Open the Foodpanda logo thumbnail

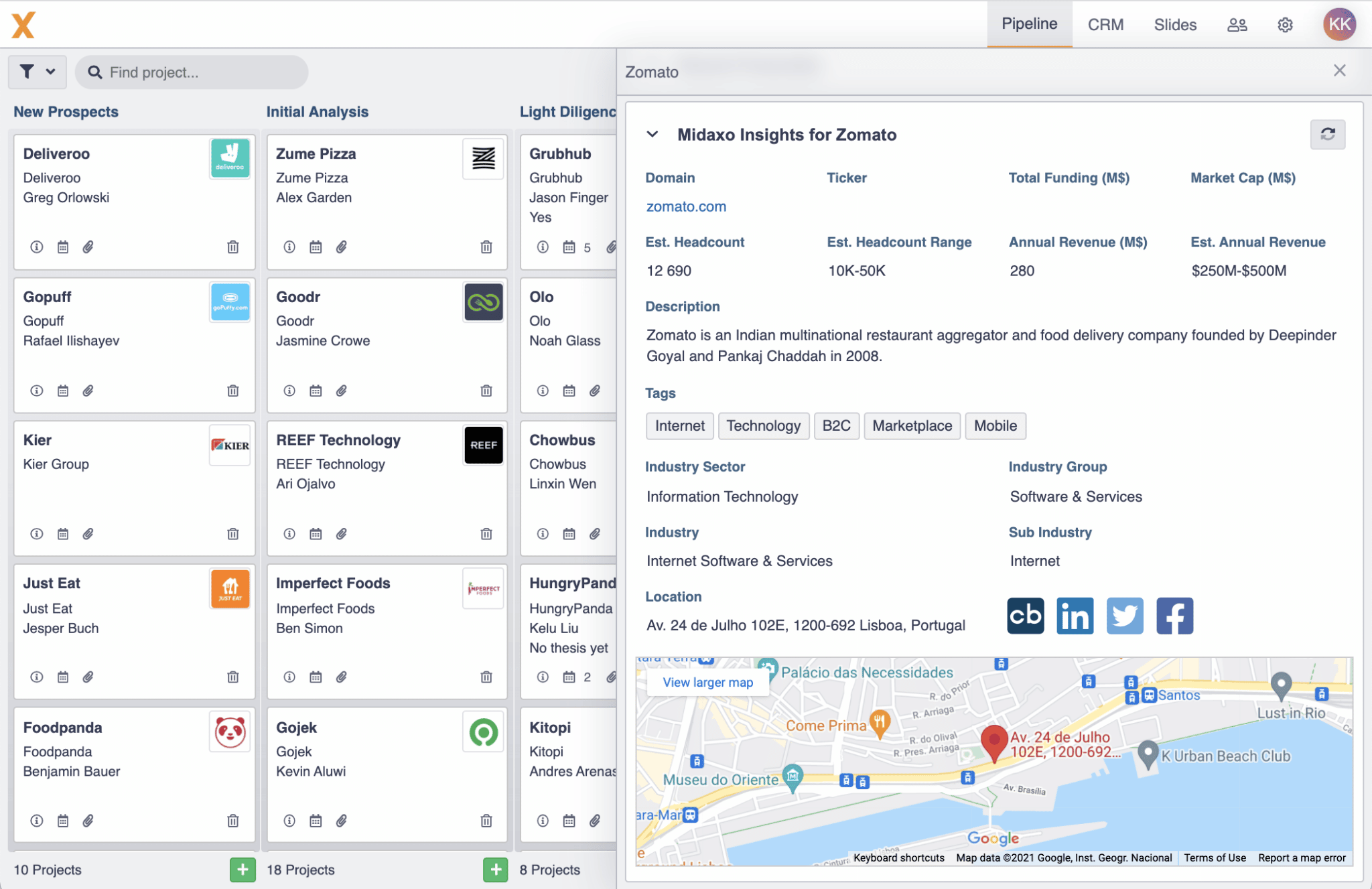pyautogui.click(x=230, y=732)
